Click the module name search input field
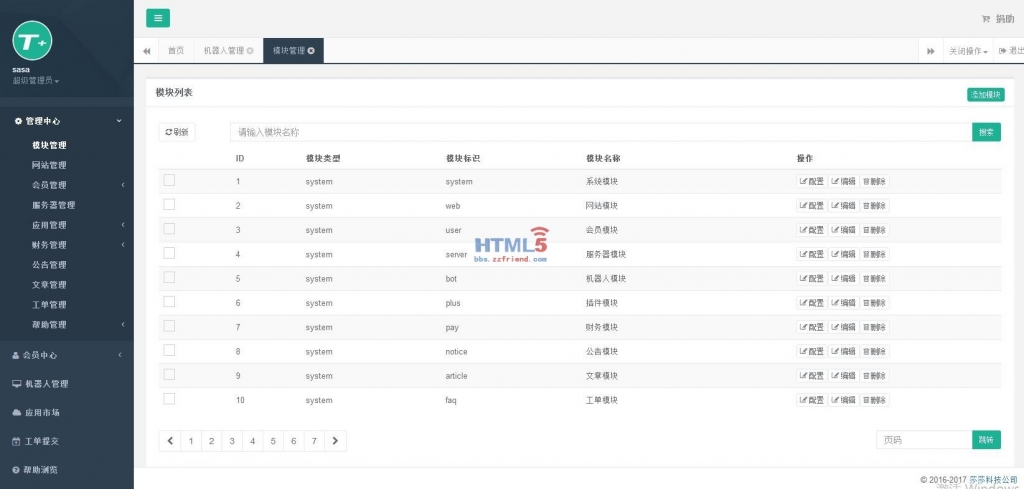 (600, 132)
